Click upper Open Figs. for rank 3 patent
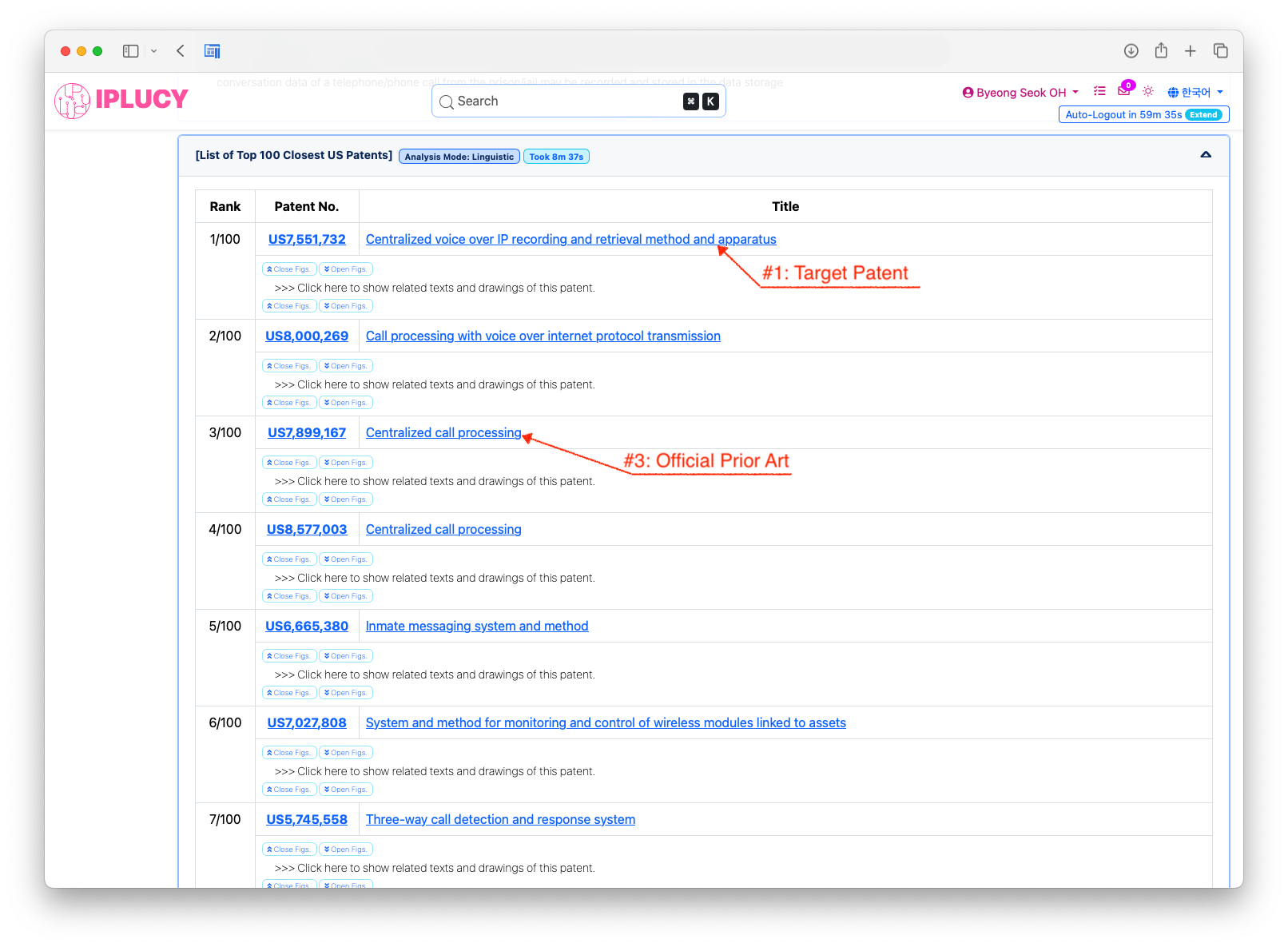1288x947 pixels. [x=346, y=463]
